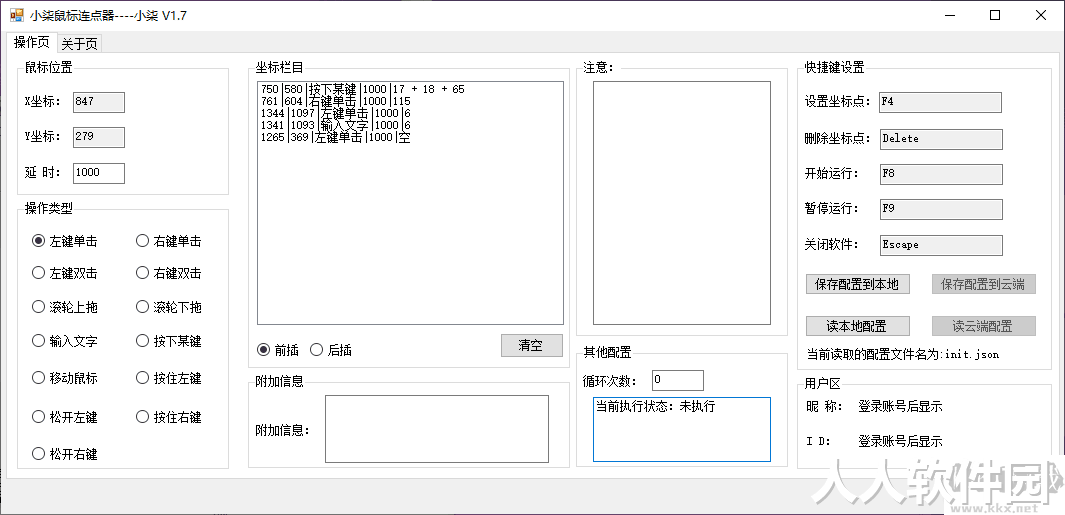Select the row 1265|369|左键单击
The height and width of the screenshot is (515, 1065).
tap(410, 138)
